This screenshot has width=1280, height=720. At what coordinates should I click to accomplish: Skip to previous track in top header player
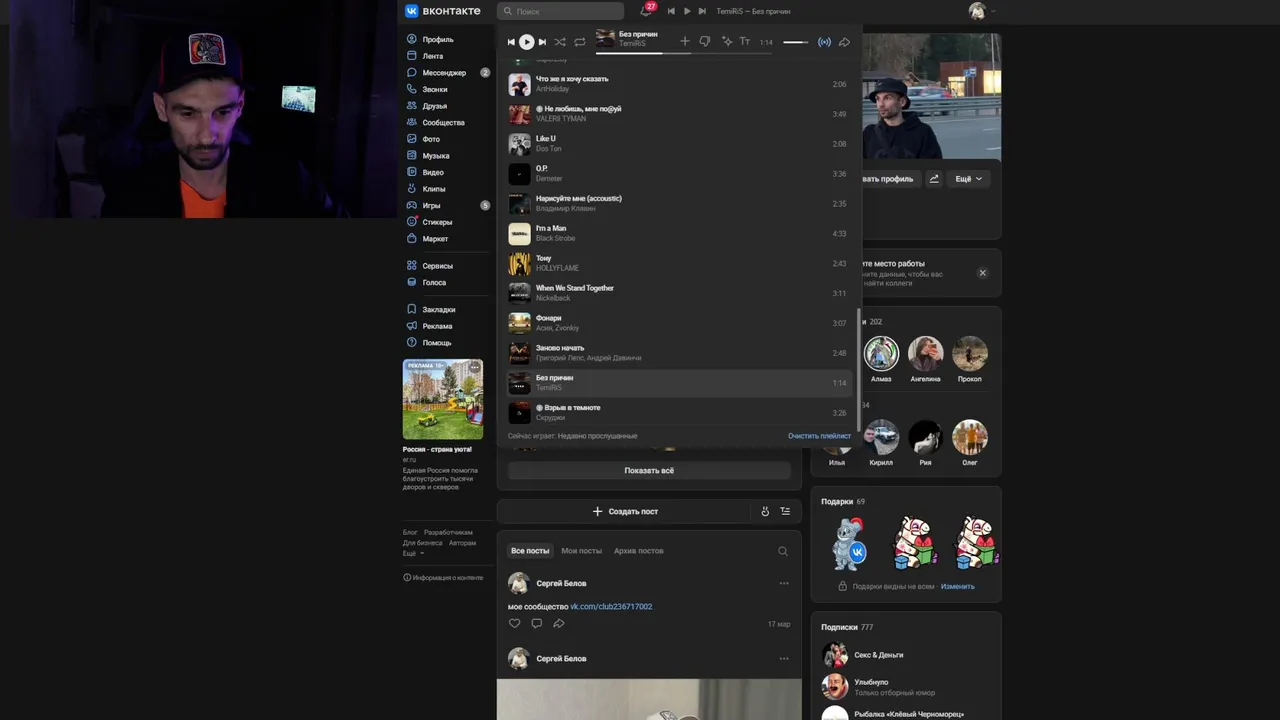[x=671, y=11]
